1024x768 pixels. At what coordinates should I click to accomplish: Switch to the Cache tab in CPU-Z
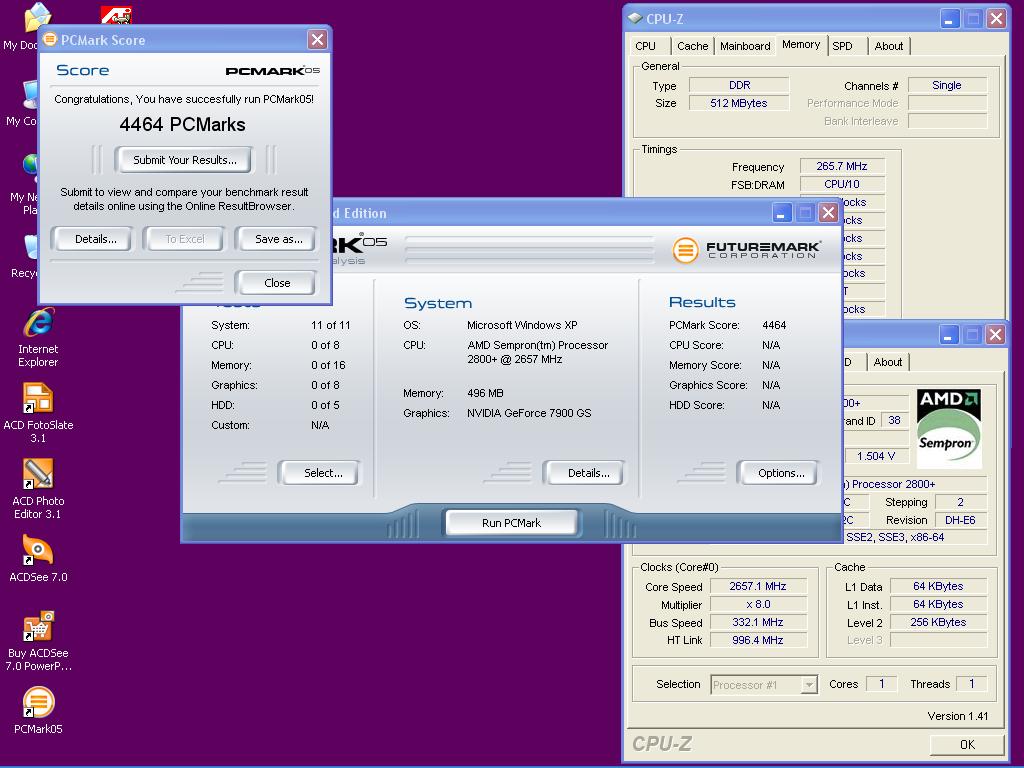coord(692,46)
